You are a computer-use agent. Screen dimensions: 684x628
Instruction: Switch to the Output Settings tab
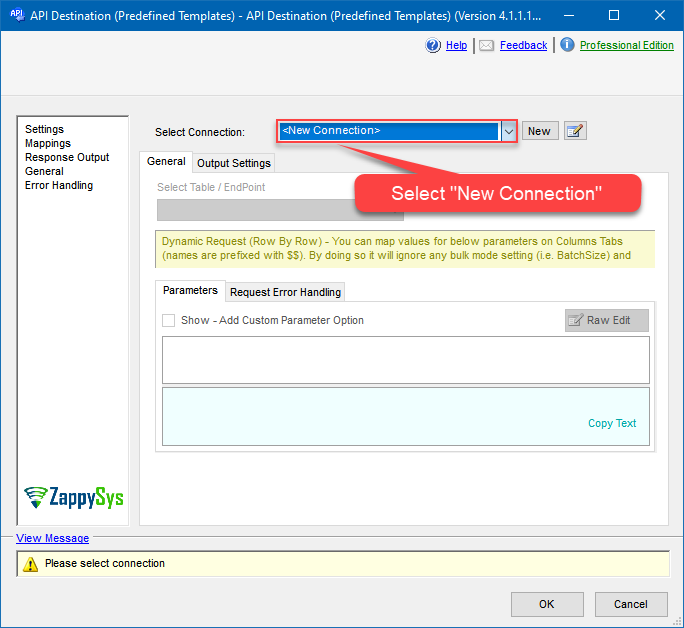coord(233,163)
